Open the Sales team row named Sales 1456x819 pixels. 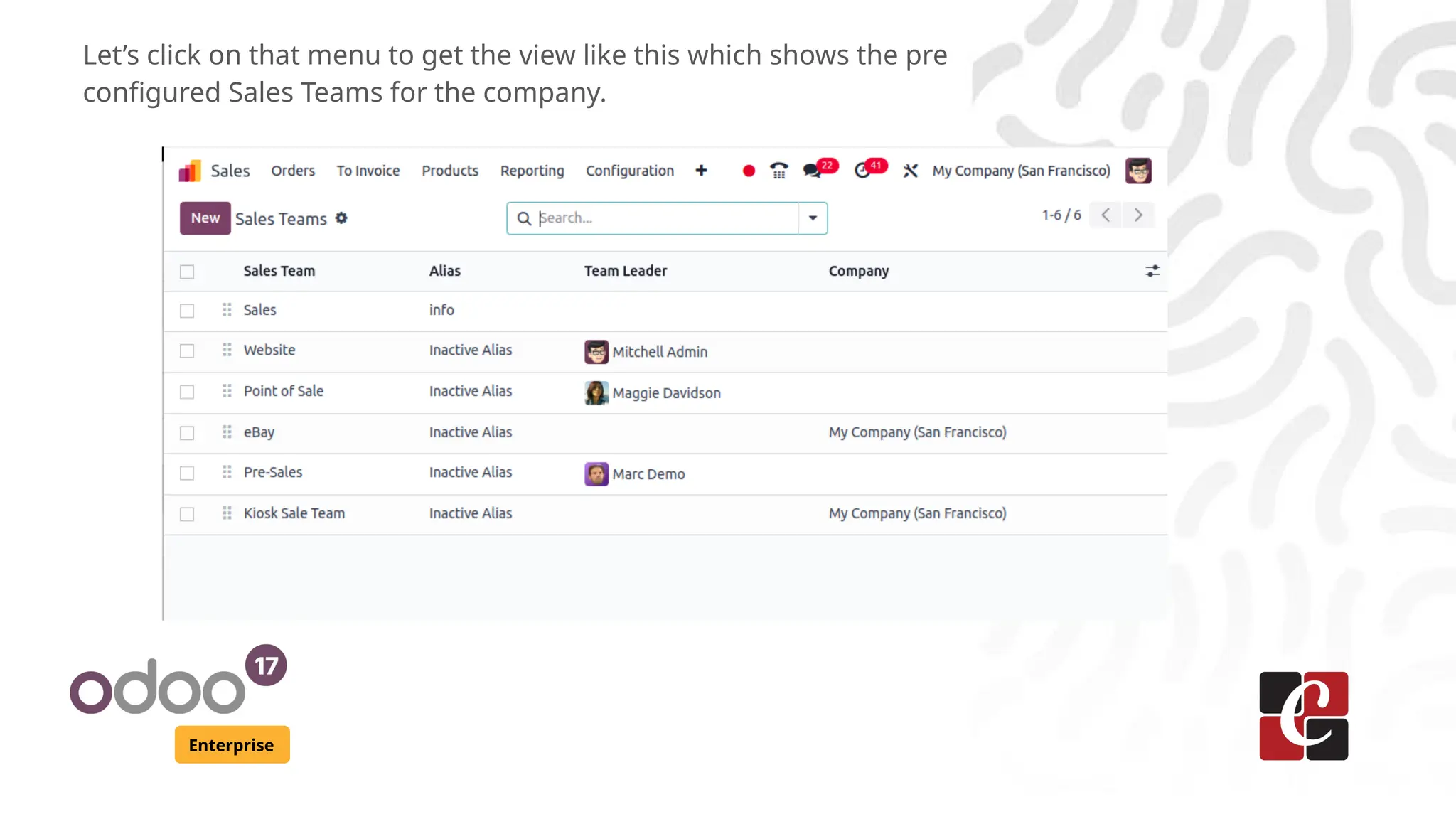(x=259, y=310)
